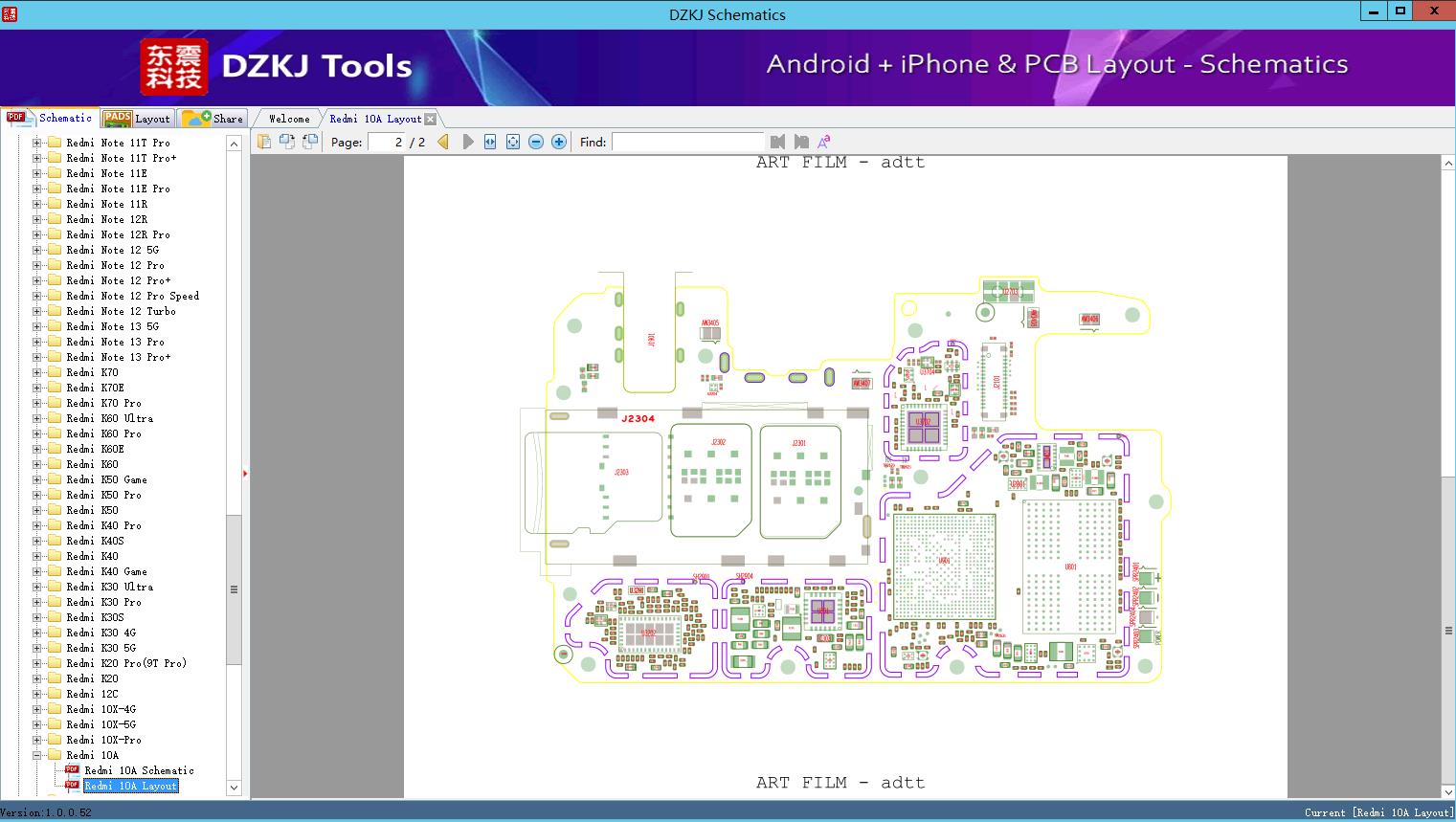This screenshot has width=1456, height=822.
Task: Zoom in with the plus icon
Action: coord(559,142)
